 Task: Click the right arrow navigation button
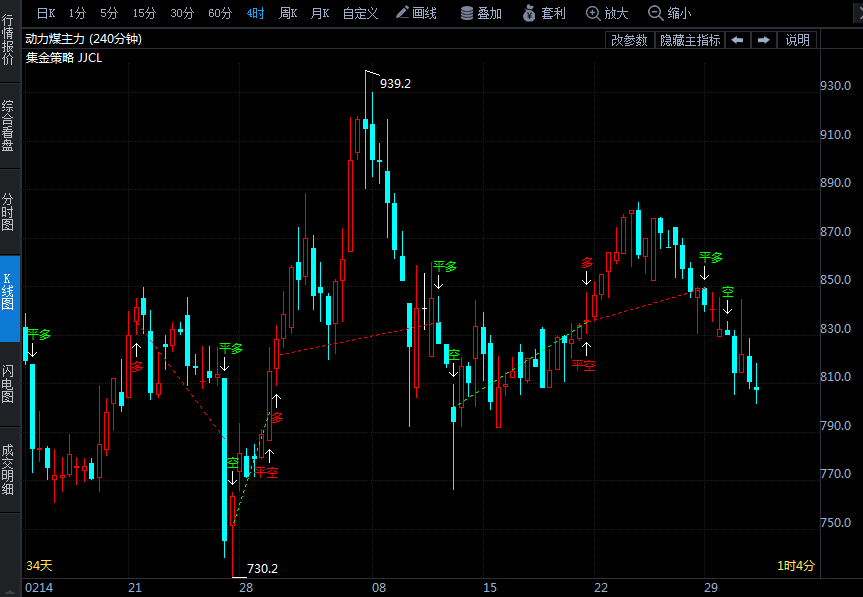pos(763,40)
